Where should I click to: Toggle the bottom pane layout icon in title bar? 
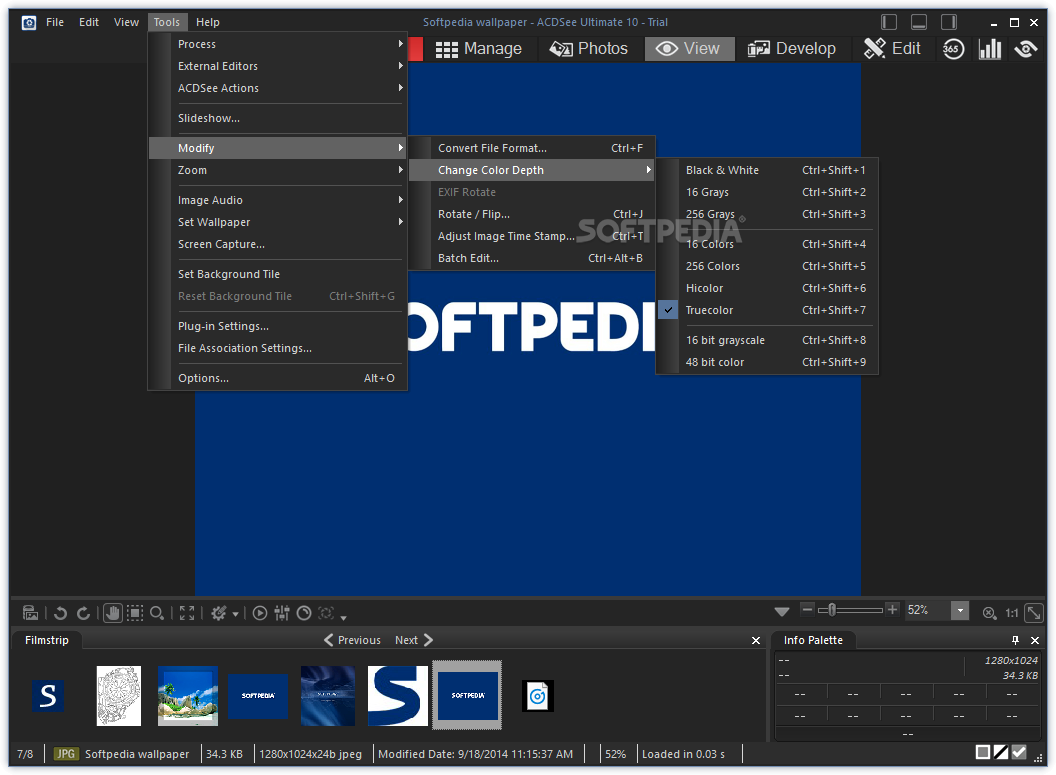pos(919,22)
